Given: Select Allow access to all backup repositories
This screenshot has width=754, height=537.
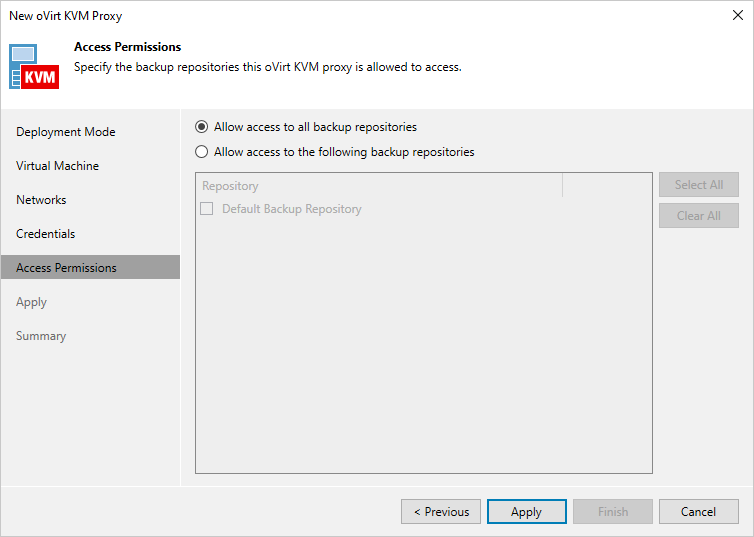Looking at the screenshot, I should pos(202,127).
